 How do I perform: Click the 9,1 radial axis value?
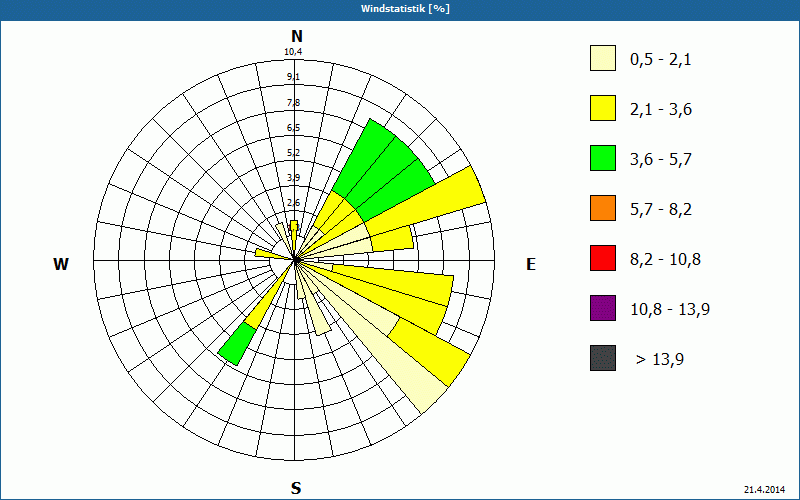[x=293, y=77]
